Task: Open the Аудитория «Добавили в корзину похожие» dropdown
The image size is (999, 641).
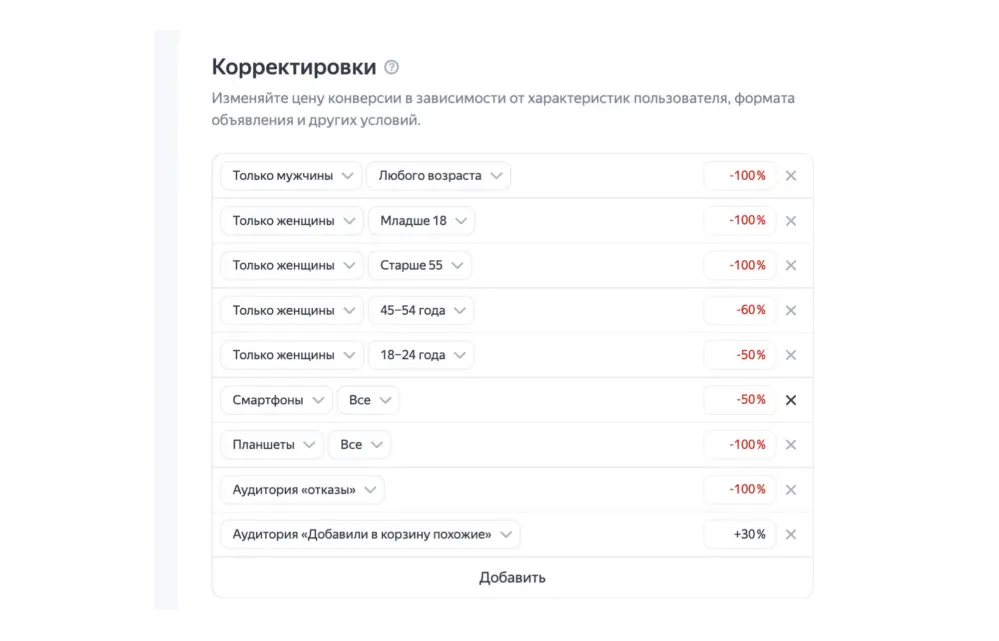Action: pyautogui.click(x=370, y=535)
